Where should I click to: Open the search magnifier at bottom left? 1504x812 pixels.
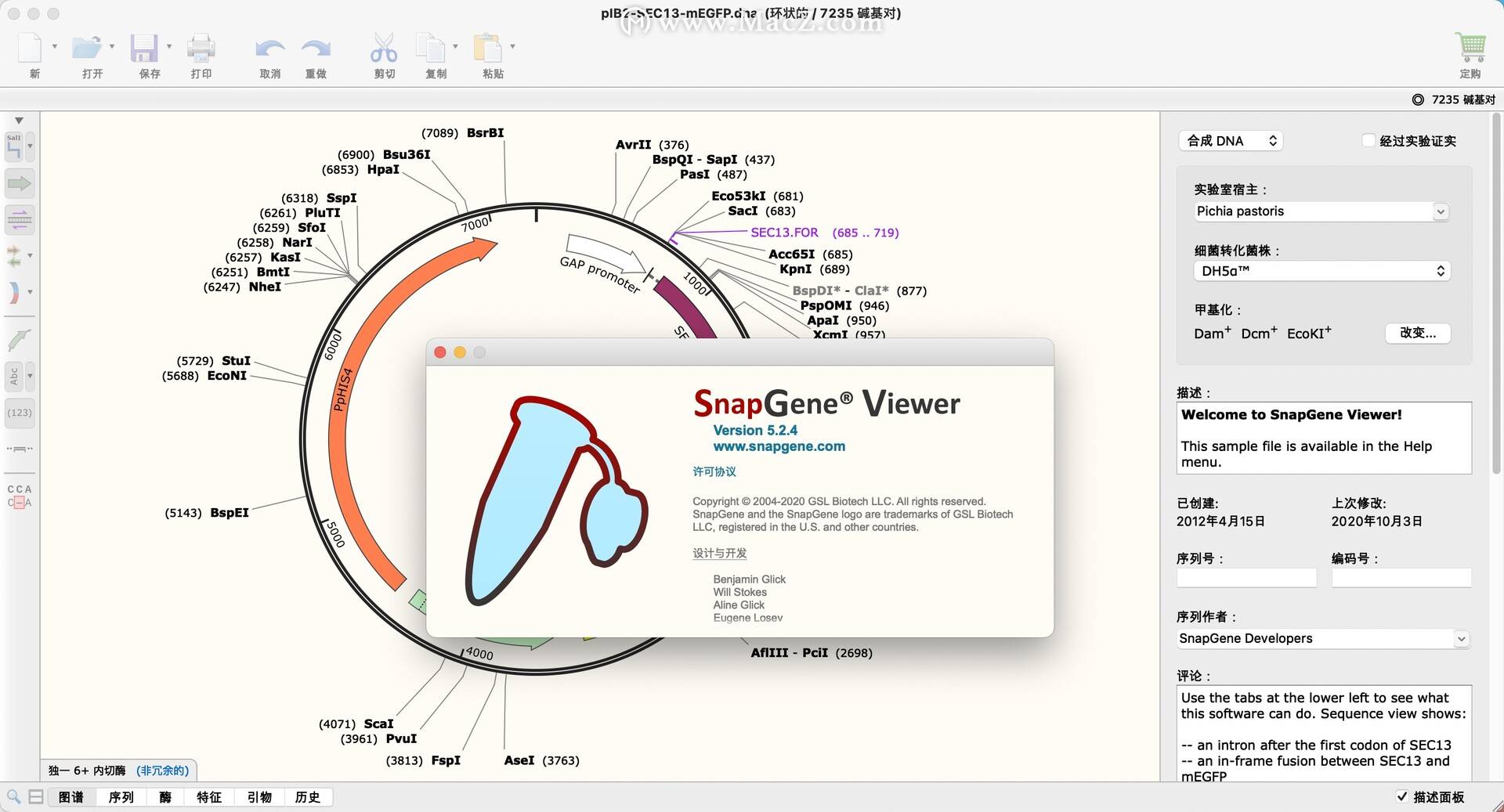point(12,796)
